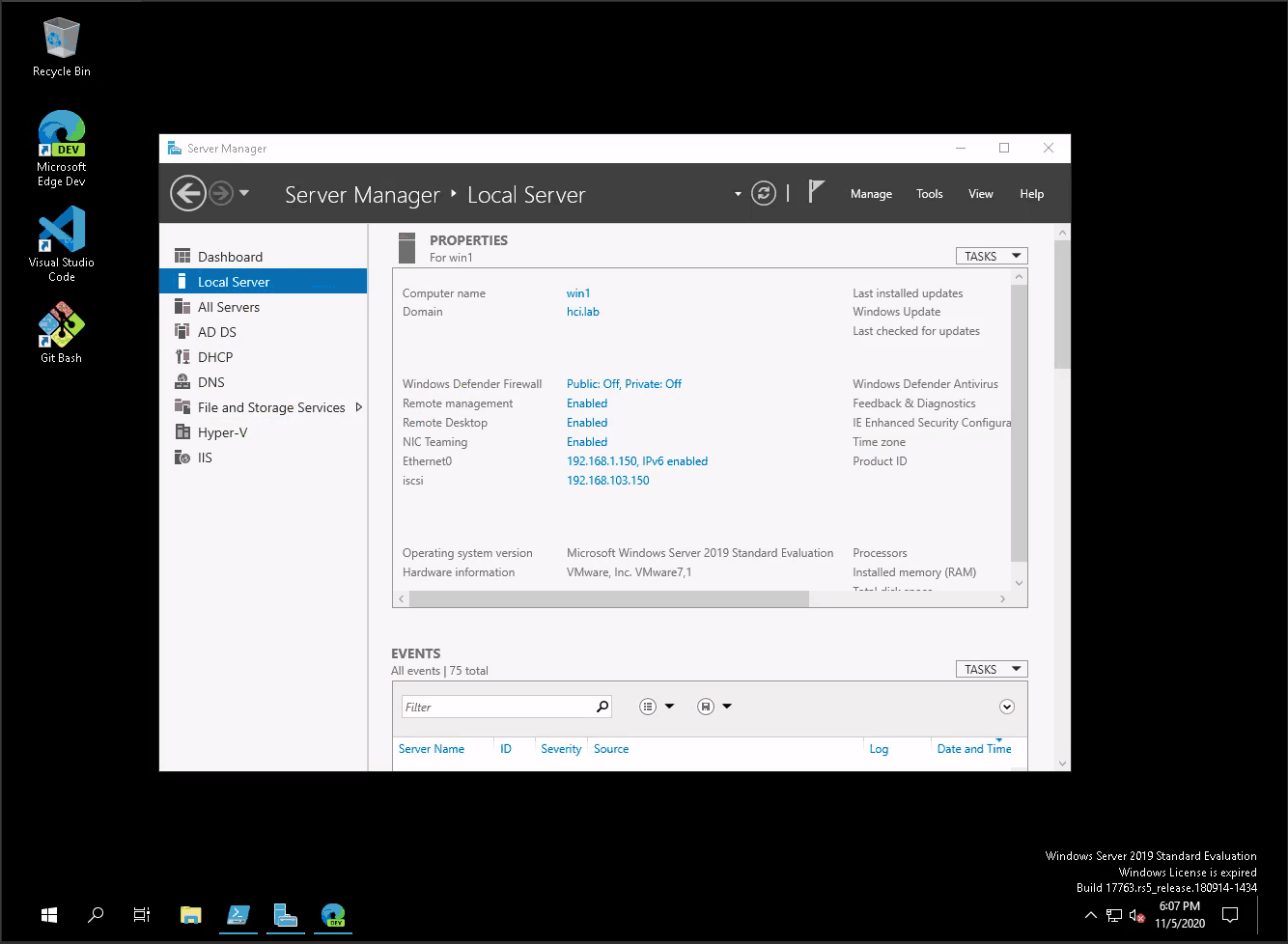Screen dimensions: 1288x944
Task: Click iscsi address 192.168.103.150 link
Action: (x=608, y=481)
